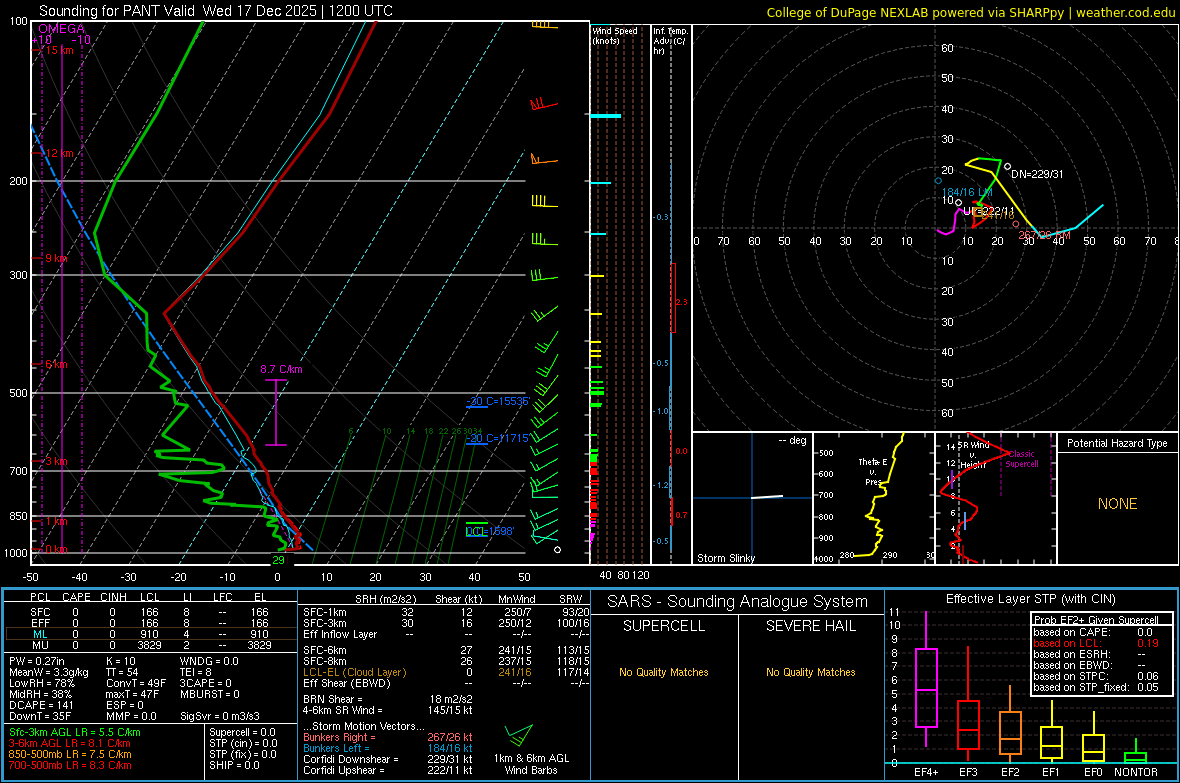Click the PW = 0.27in value
Viewport: 1180px width, 783px height.
[x=37, y=661]
